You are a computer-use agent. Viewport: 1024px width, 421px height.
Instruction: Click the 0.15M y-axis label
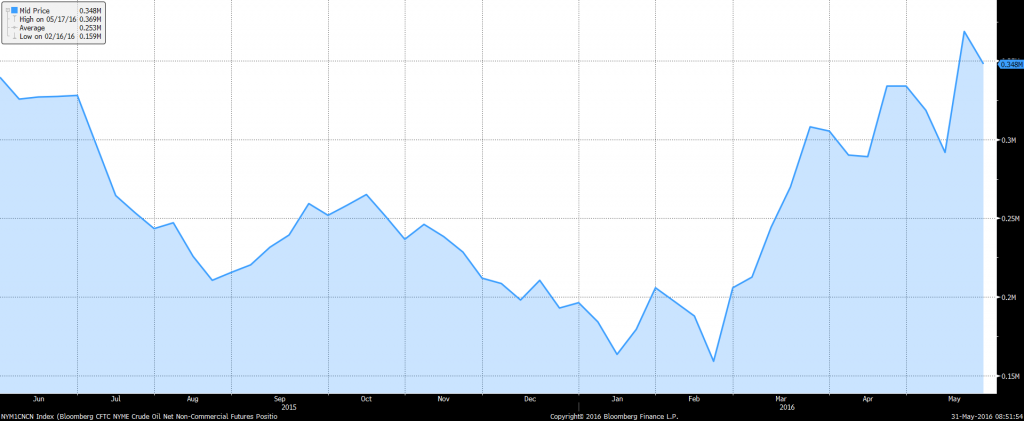[1008, 377]
